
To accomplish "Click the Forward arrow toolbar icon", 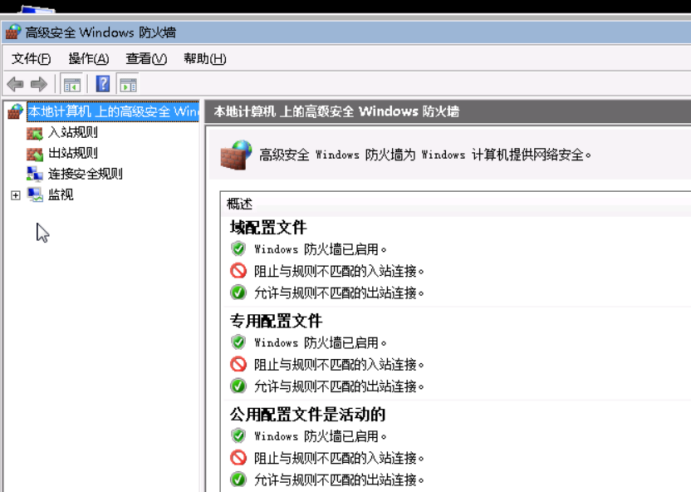I will [39, 84].
